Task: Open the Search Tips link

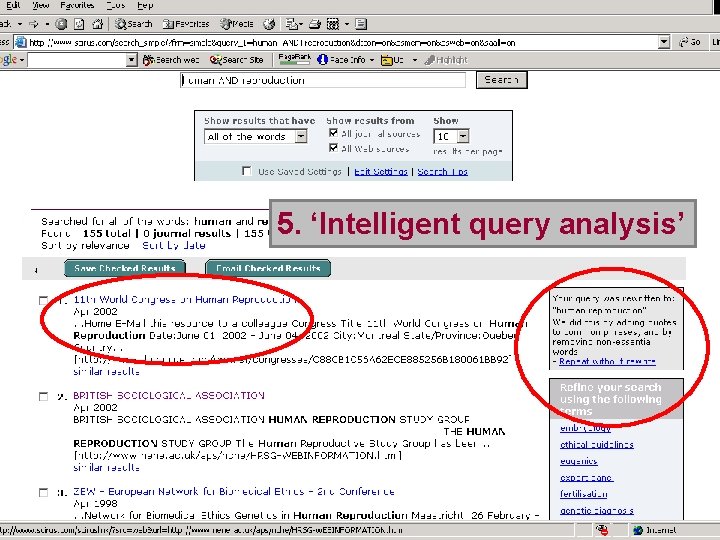Action: click(443, 171)
